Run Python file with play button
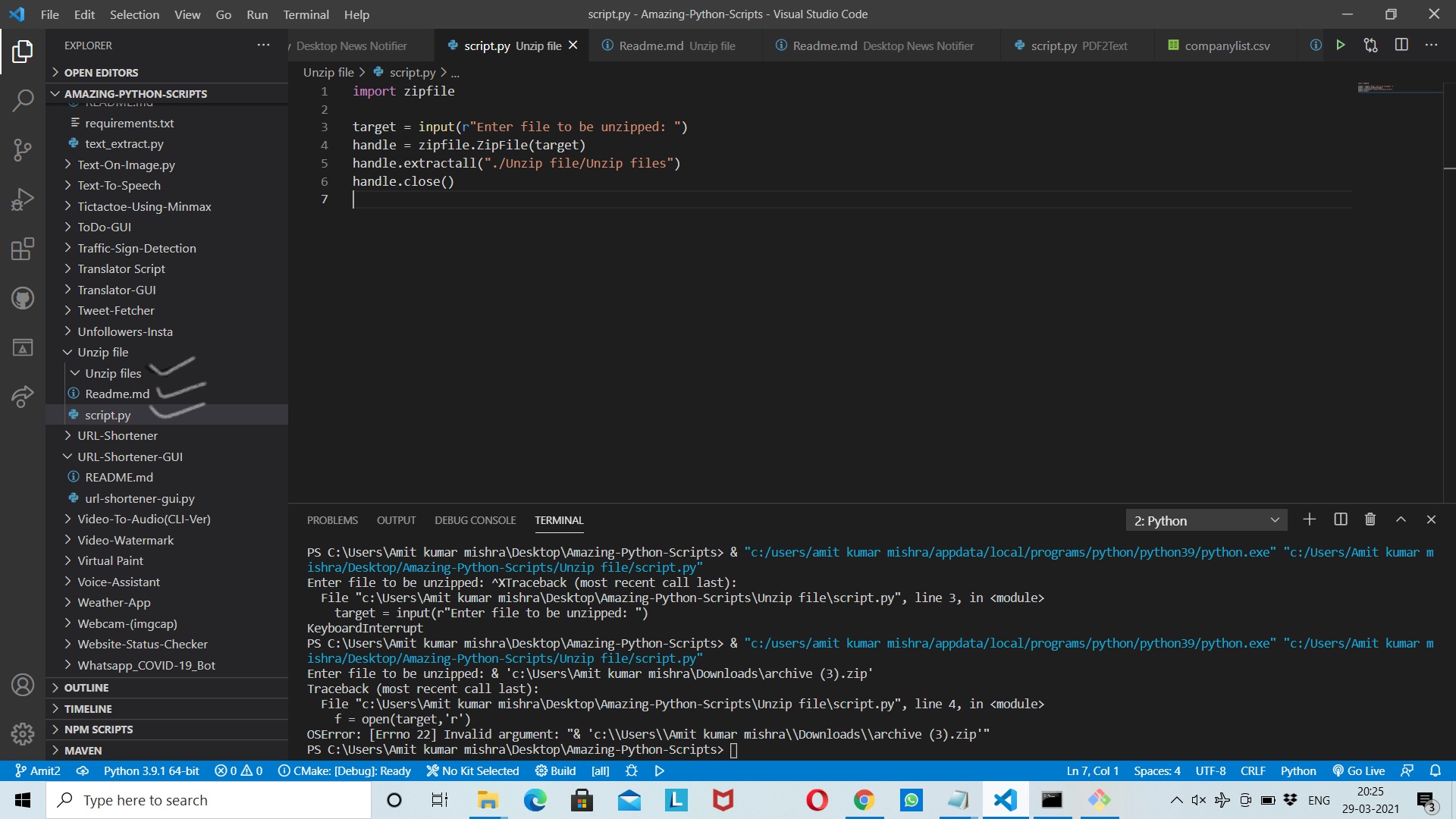The width and height of the screenshot is (1456, 819). [x=1341, y=45]
